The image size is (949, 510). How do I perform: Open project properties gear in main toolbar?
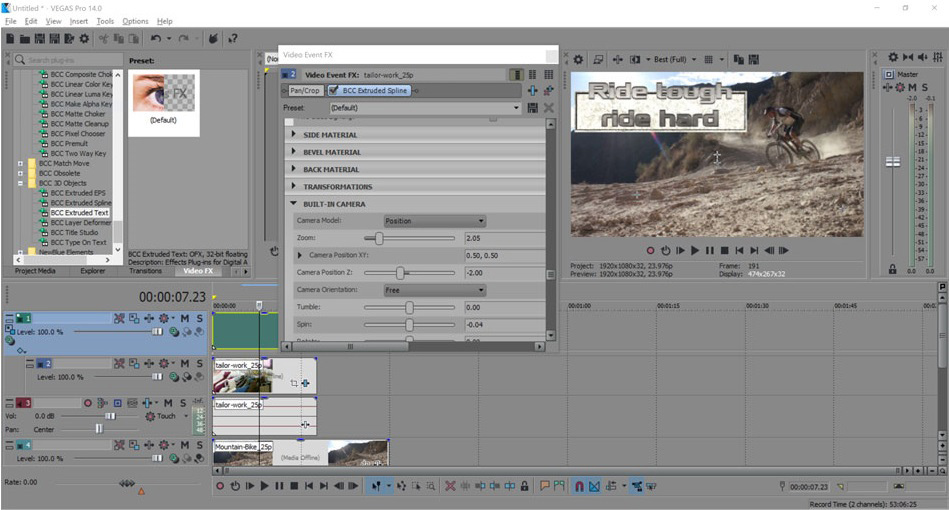84,39
